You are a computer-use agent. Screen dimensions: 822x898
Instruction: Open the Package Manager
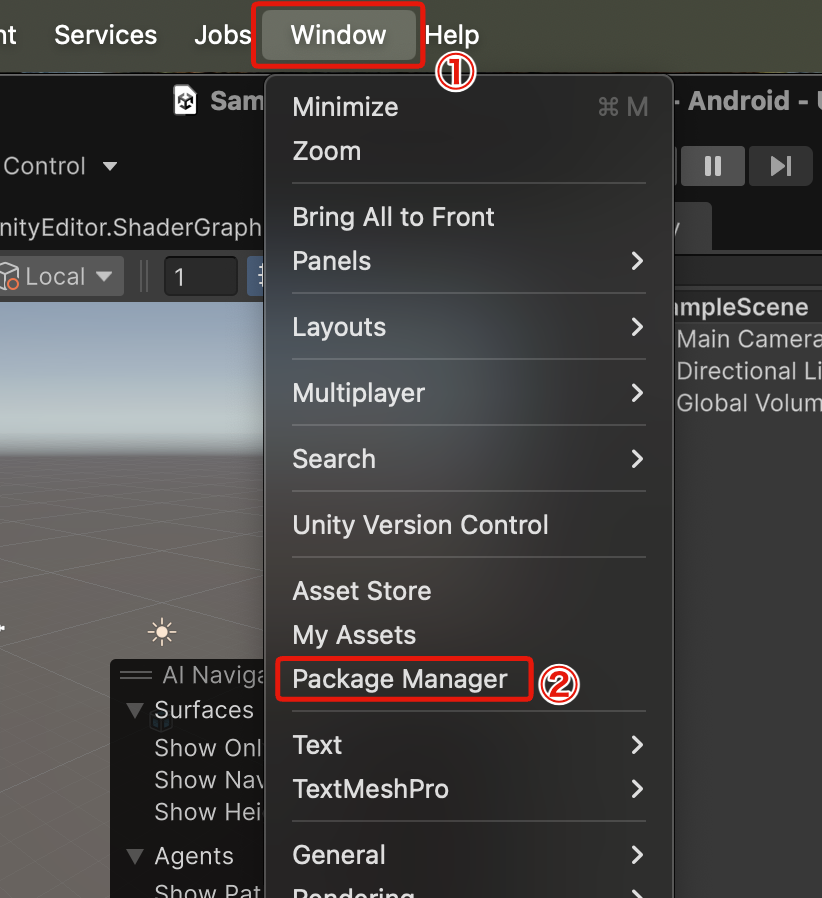403,679
